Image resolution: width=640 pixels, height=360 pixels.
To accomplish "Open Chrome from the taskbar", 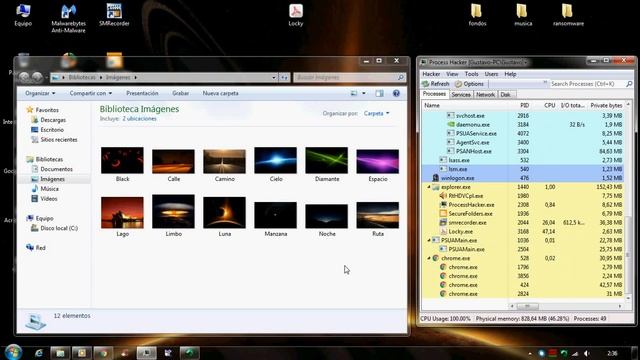I will tap(103, 353).
